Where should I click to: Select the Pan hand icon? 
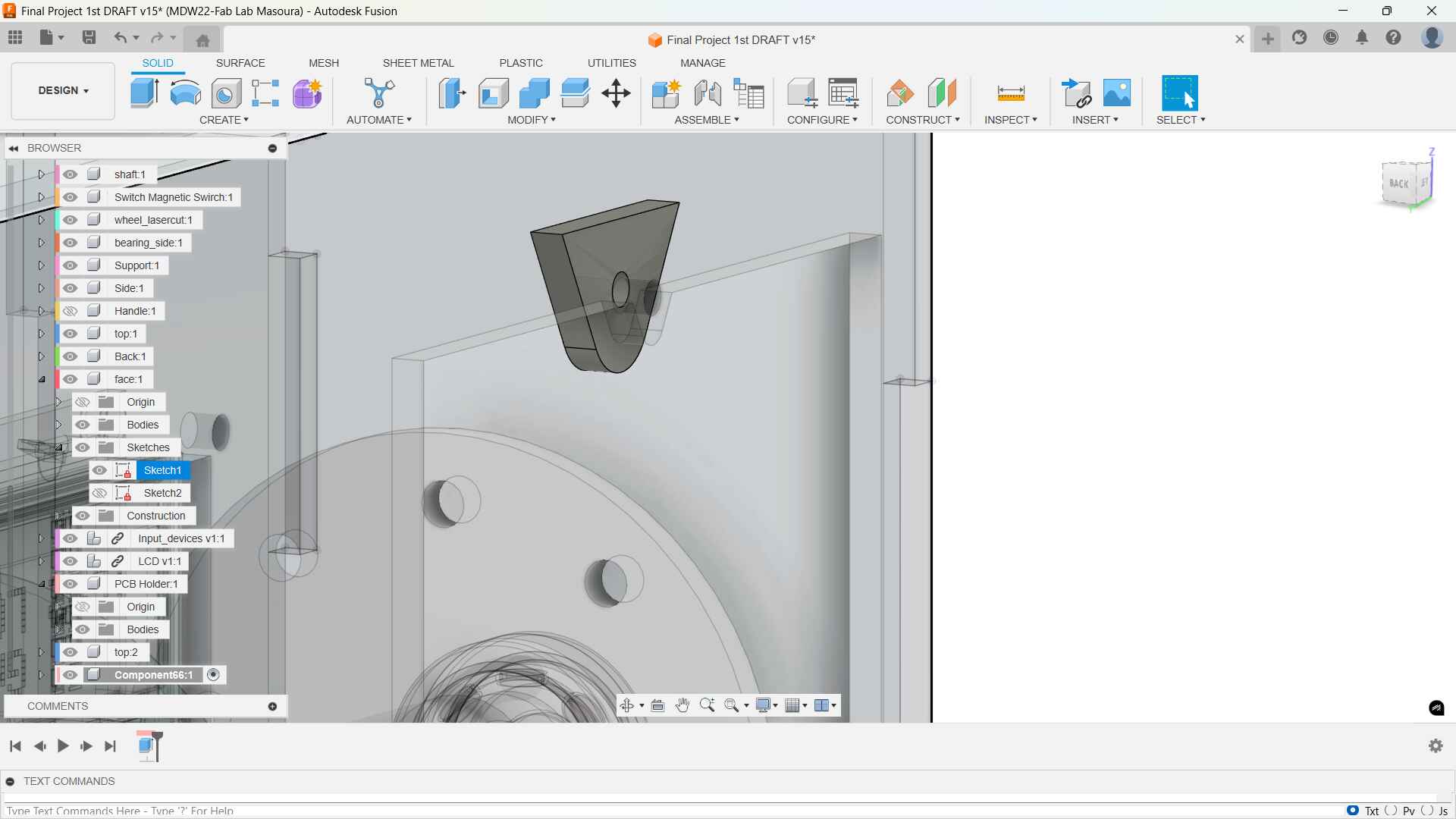click(682, 705)
